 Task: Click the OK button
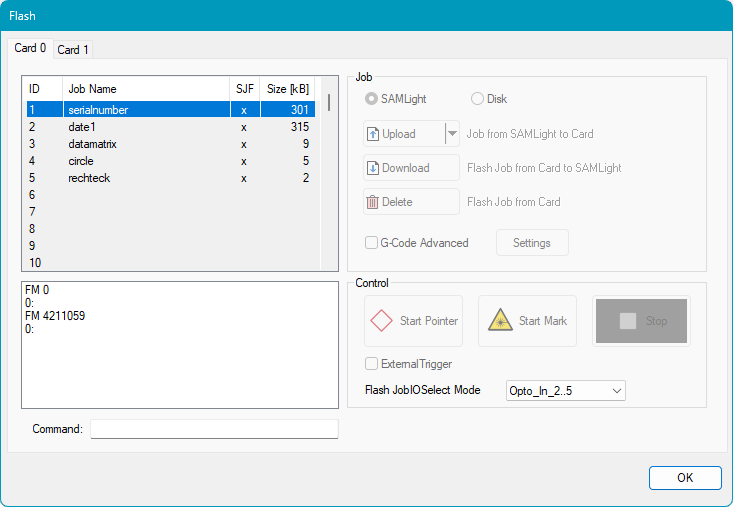[685, 478]
